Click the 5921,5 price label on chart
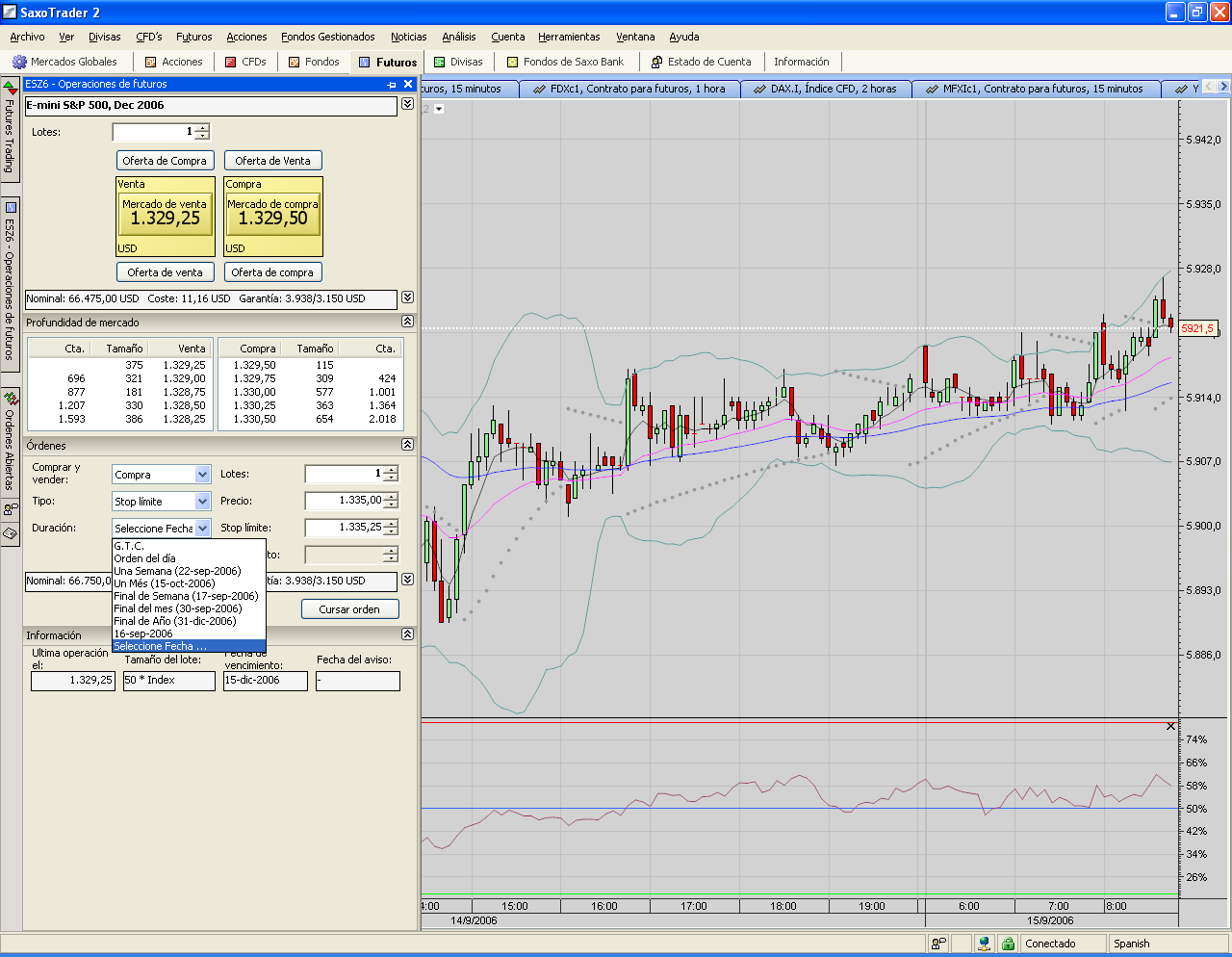Viewport: 1232px width, 957px height. [x=1197, y=328]
